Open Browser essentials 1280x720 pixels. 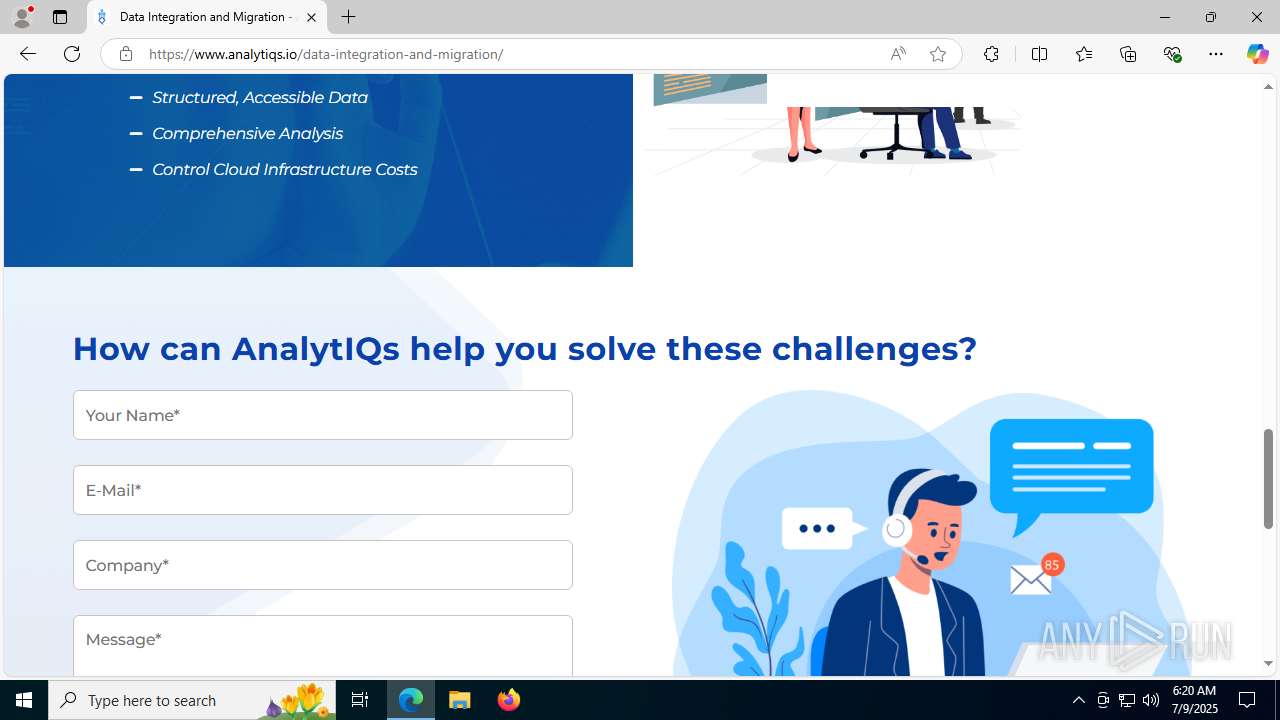point(1172,54)
